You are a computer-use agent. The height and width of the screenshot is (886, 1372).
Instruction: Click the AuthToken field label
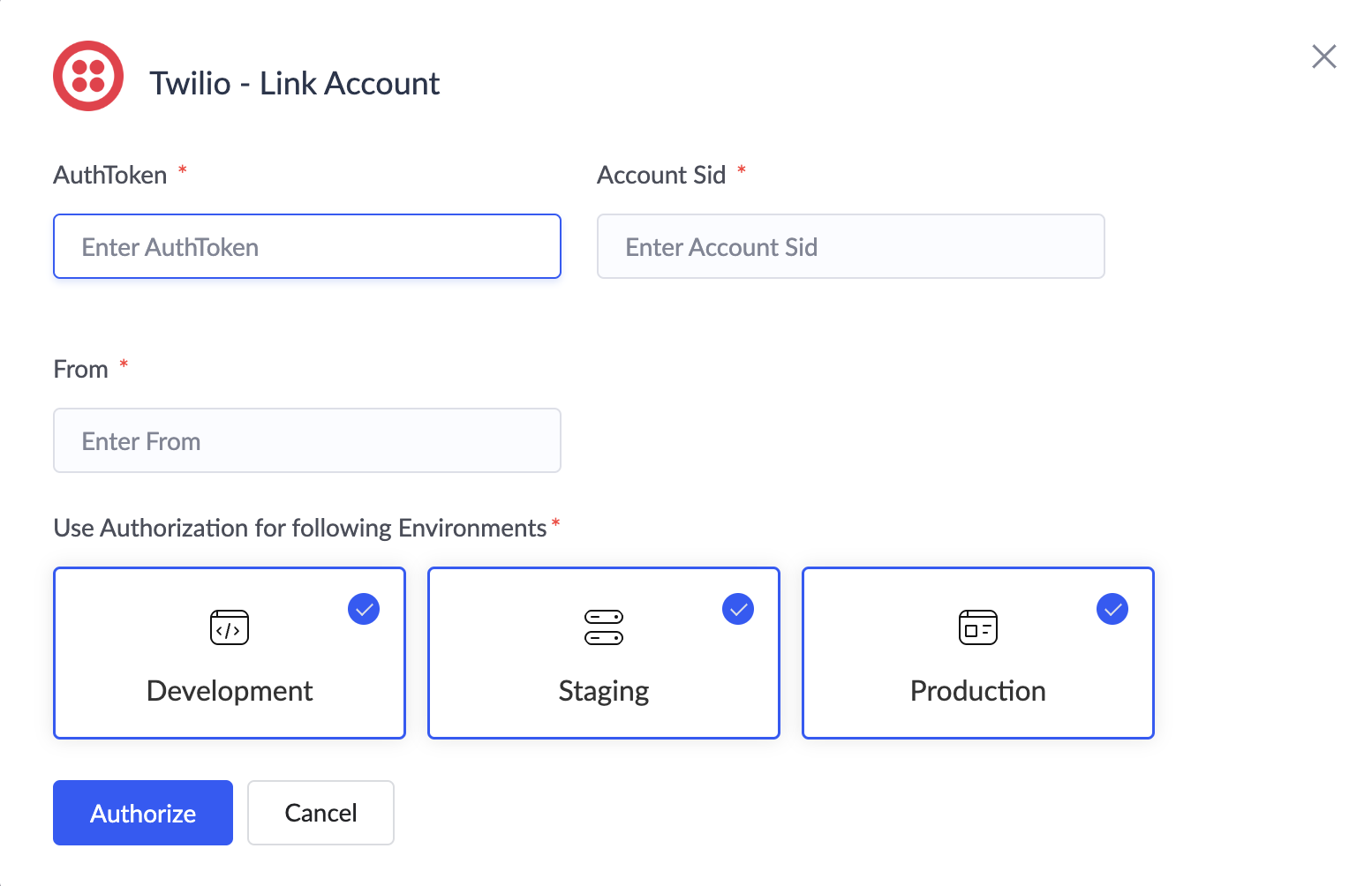(x=110, y=176)
